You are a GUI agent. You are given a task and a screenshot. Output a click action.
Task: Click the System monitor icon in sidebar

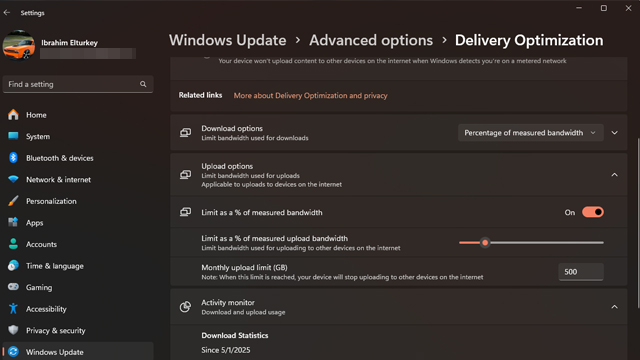click(13, 136)
